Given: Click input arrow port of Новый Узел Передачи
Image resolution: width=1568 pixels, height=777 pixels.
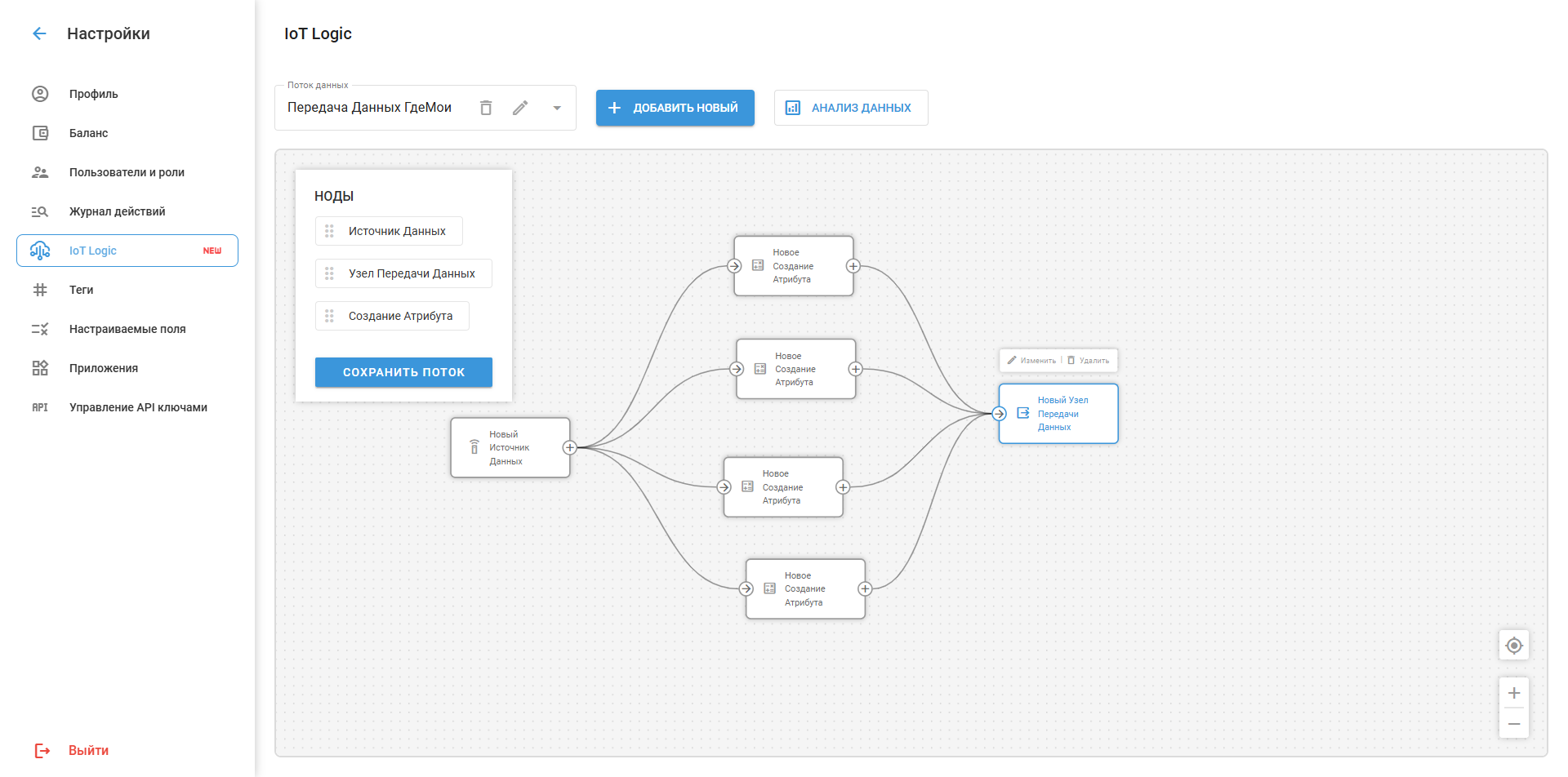Looking at the screenshot, I should (999, 414).
